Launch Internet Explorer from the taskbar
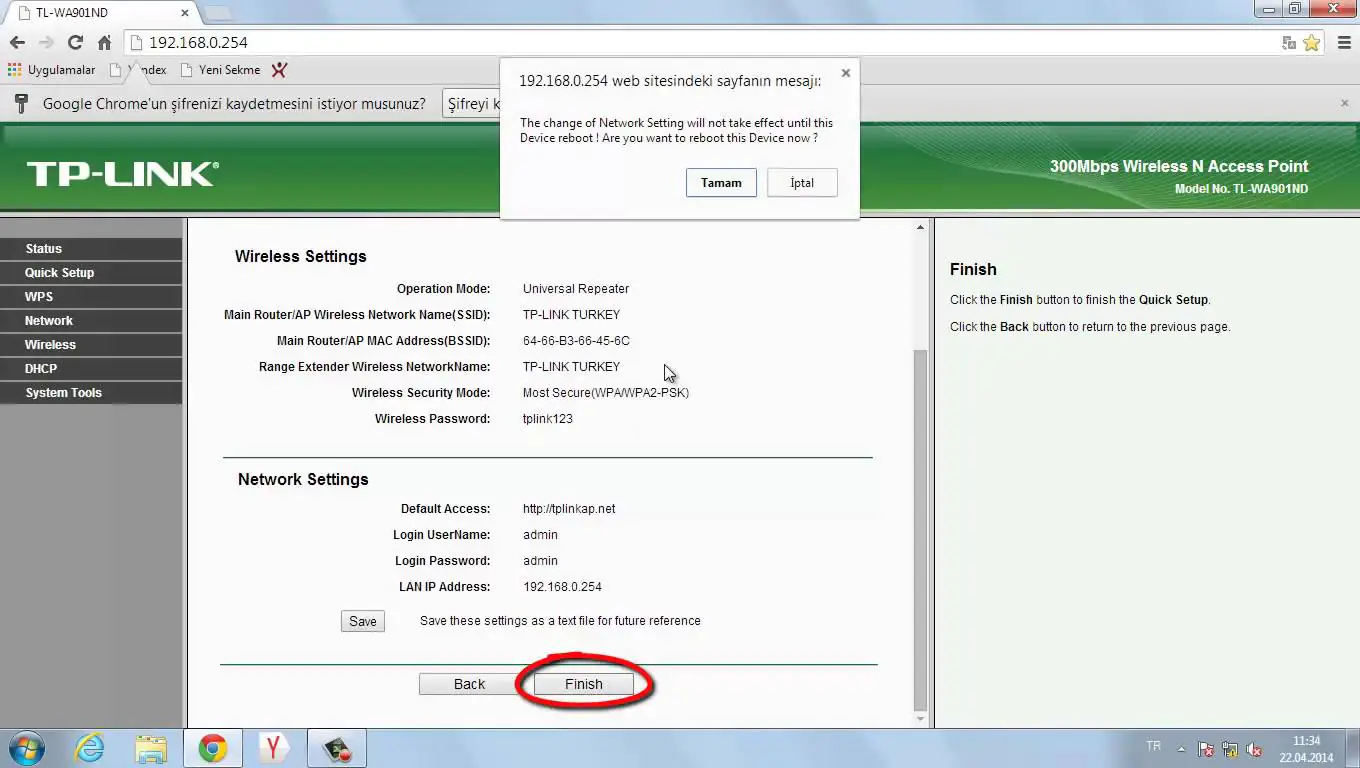1360x768 pixels. pyautogui.click(x=89, y=747)
